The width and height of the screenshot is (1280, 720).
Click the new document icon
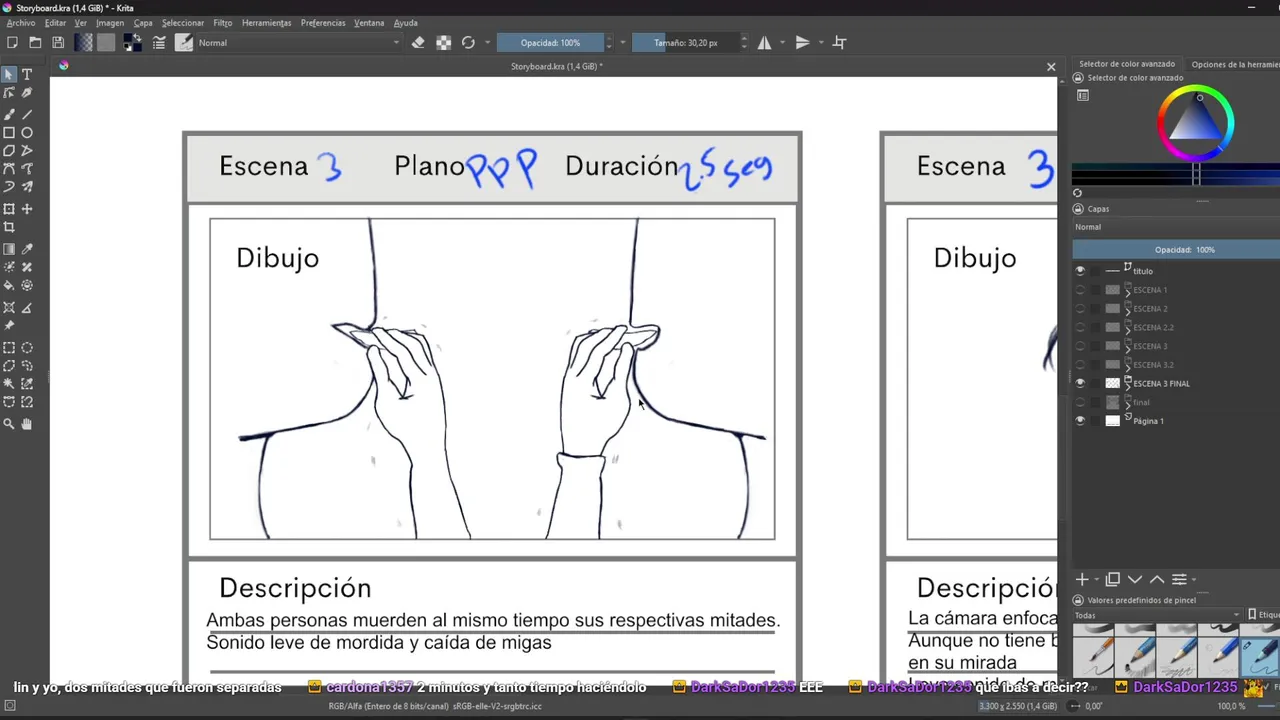[x=12, y=43]
